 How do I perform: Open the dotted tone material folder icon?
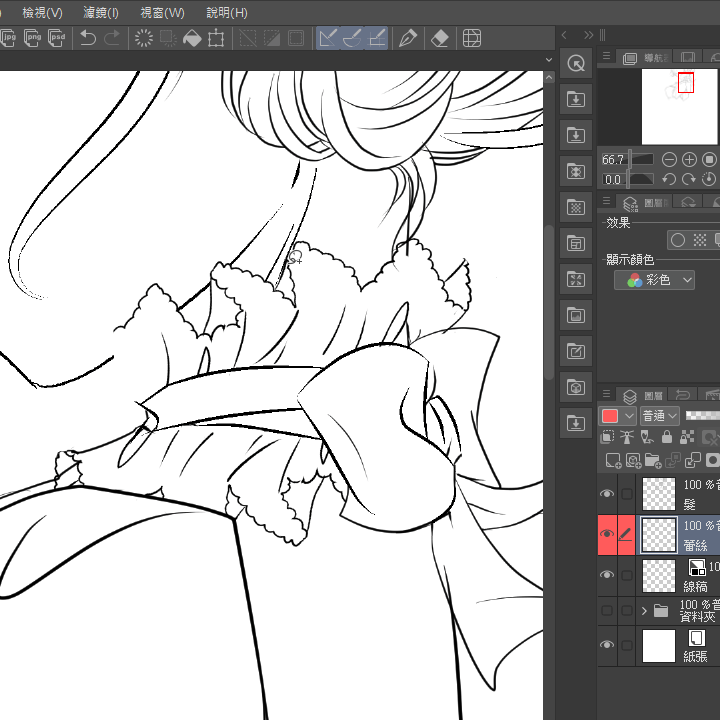tap(576, 207)
